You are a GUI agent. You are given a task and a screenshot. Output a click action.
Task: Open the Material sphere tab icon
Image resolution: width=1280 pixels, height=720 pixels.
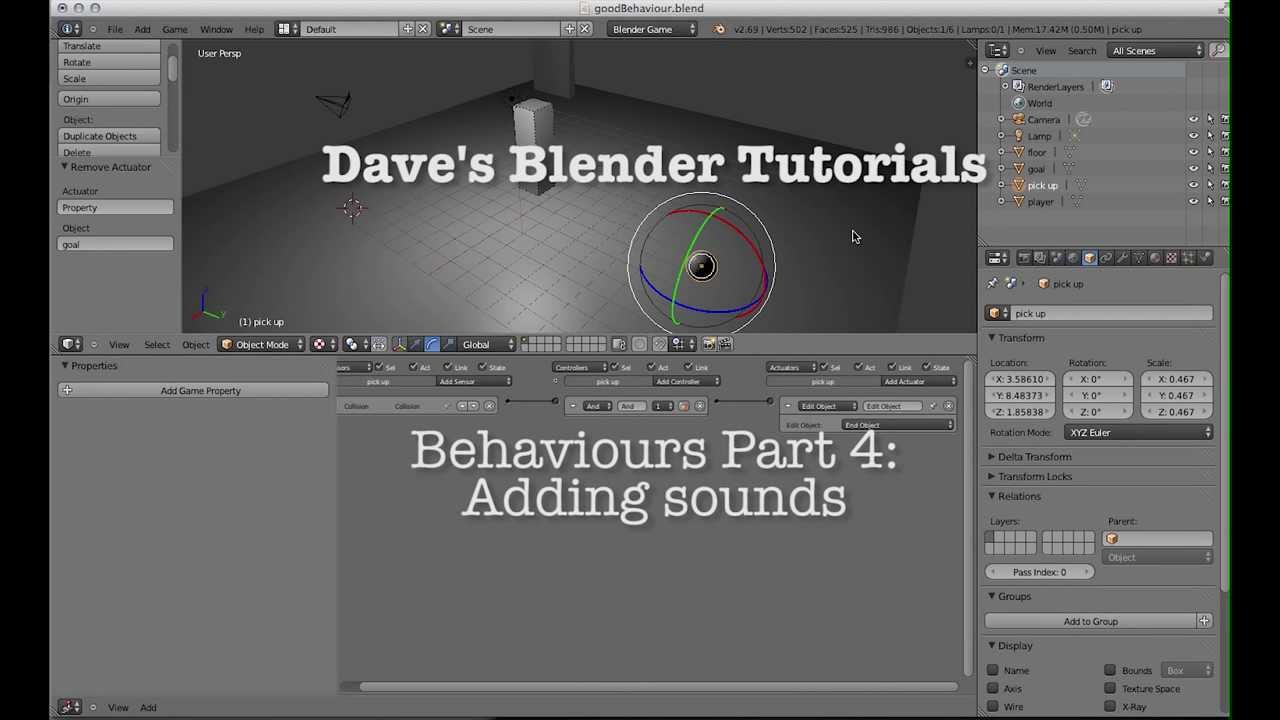[x=1155, y=258]
